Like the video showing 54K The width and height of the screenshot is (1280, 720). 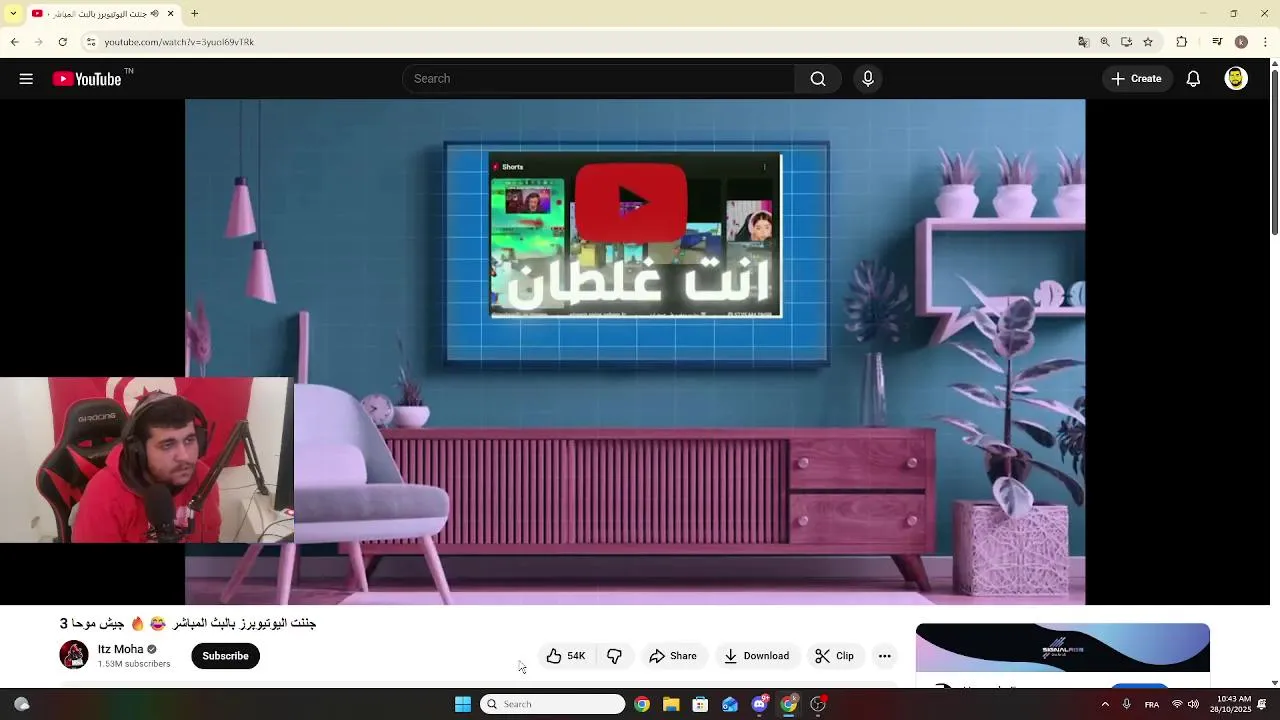(x=566, y=656)
